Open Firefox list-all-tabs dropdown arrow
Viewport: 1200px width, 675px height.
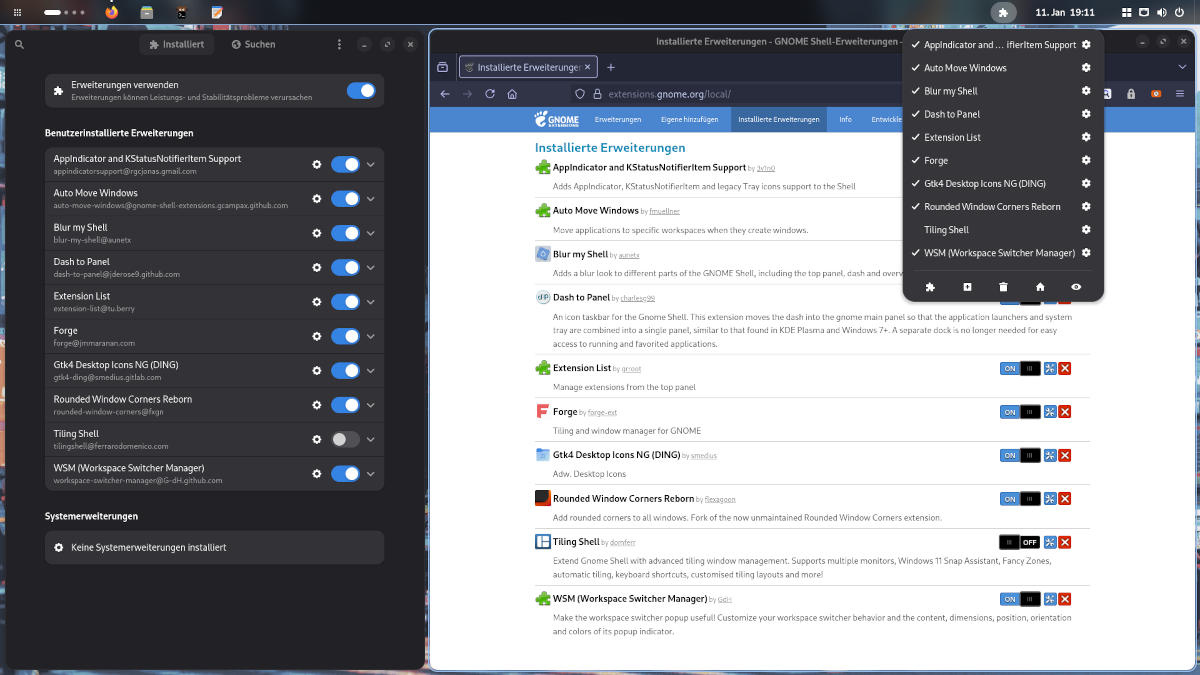(1181, 67)
